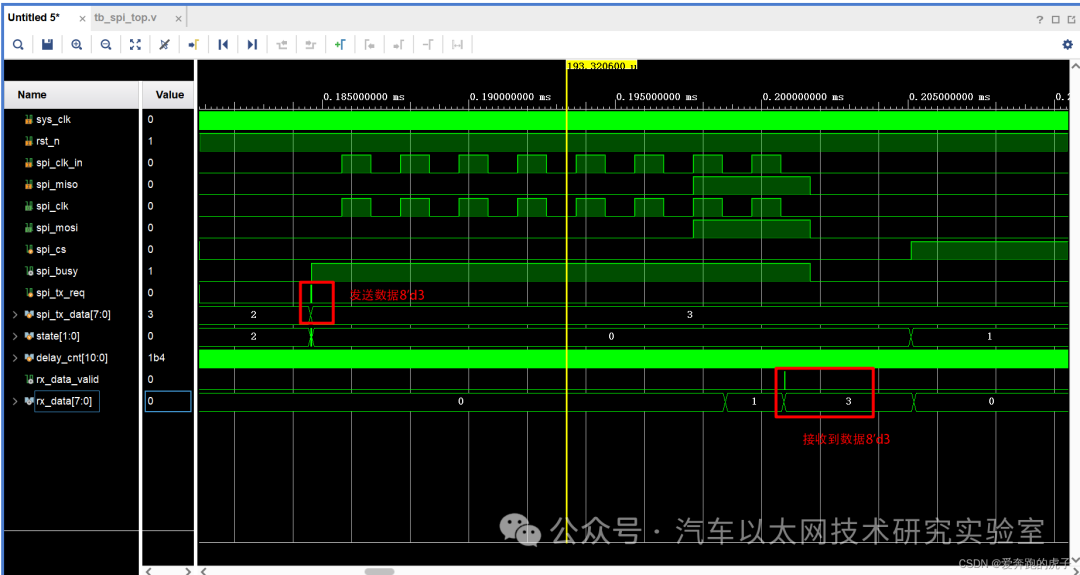Add a marker with the green plus icon

[x=340, y=45]
